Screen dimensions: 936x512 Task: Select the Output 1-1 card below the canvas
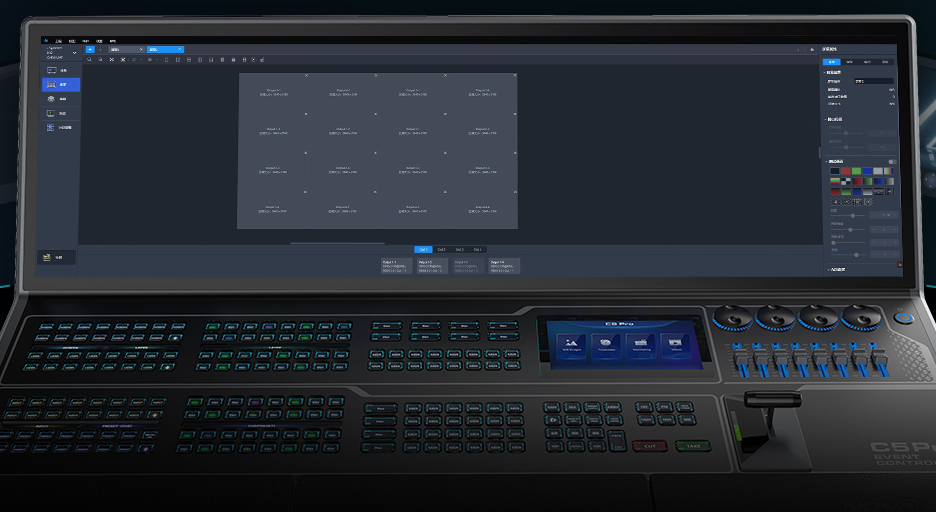click(397, 265)
